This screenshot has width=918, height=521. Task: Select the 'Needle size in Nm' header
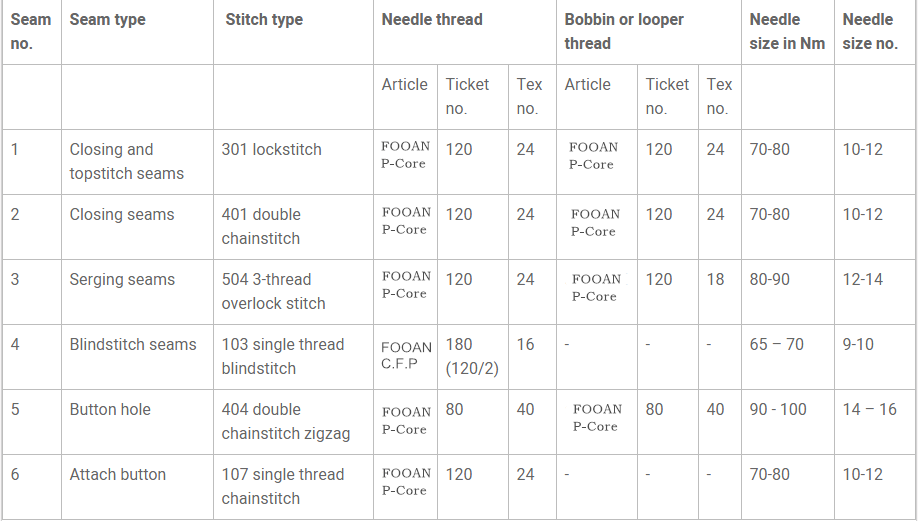[787, 32]
